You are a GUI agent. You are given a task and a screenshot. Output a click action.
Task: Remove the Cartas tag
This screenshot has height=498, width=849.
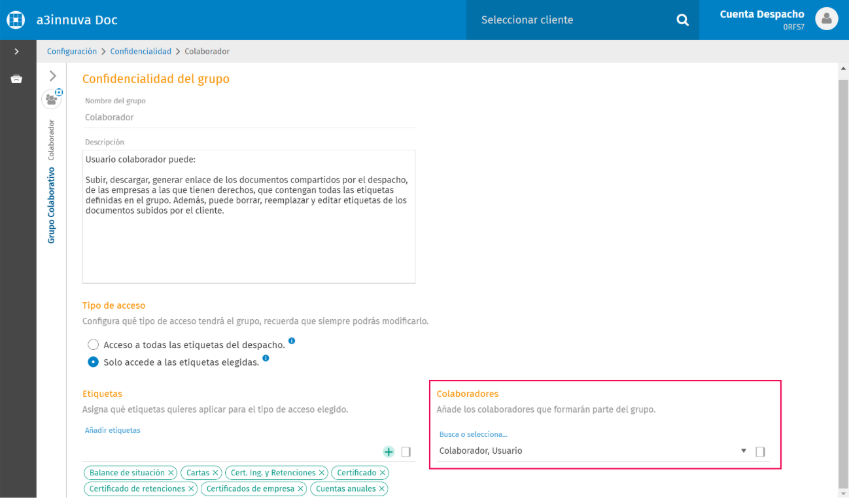(x=215, y=473)
